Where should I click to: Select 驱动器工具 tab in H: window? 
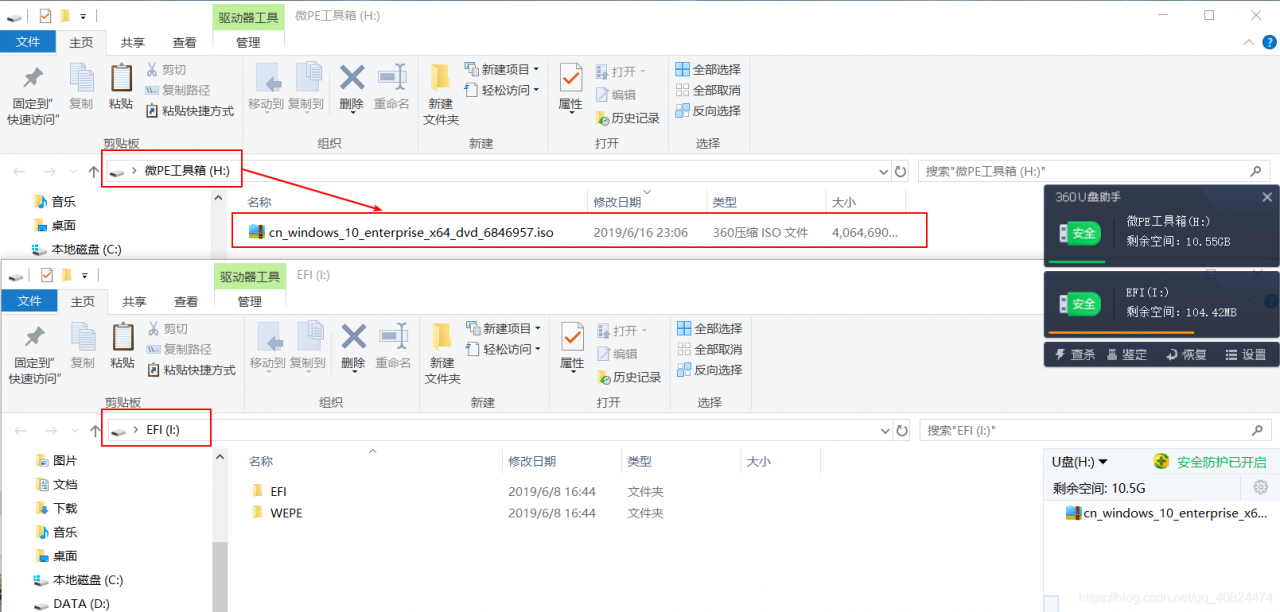pyautogui.click(x=248, y=17)
